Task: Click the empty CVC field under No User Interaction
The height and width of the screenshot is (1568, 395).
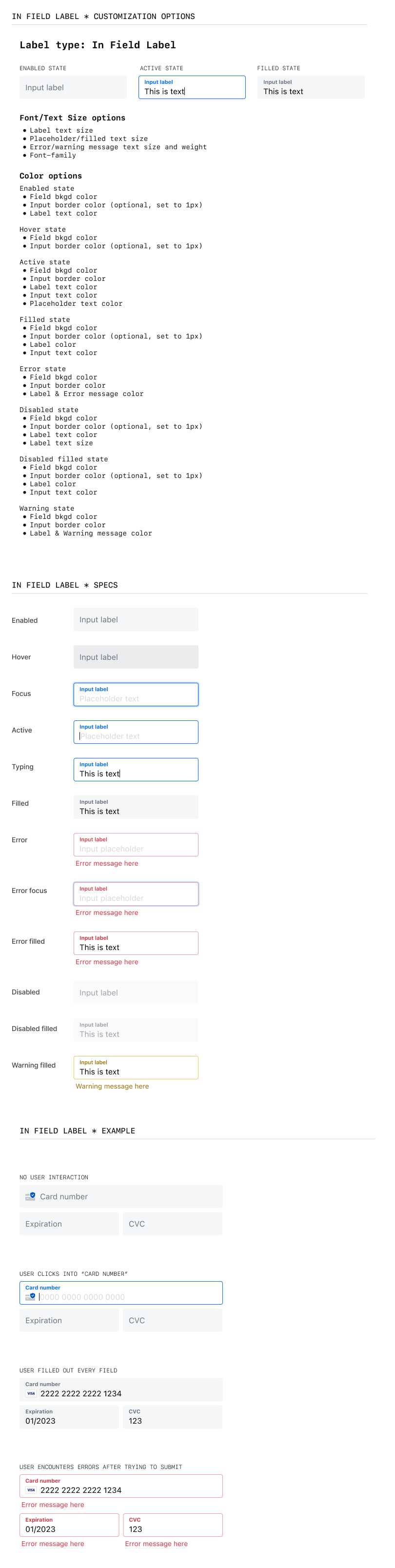Action: pos(173,1224)
